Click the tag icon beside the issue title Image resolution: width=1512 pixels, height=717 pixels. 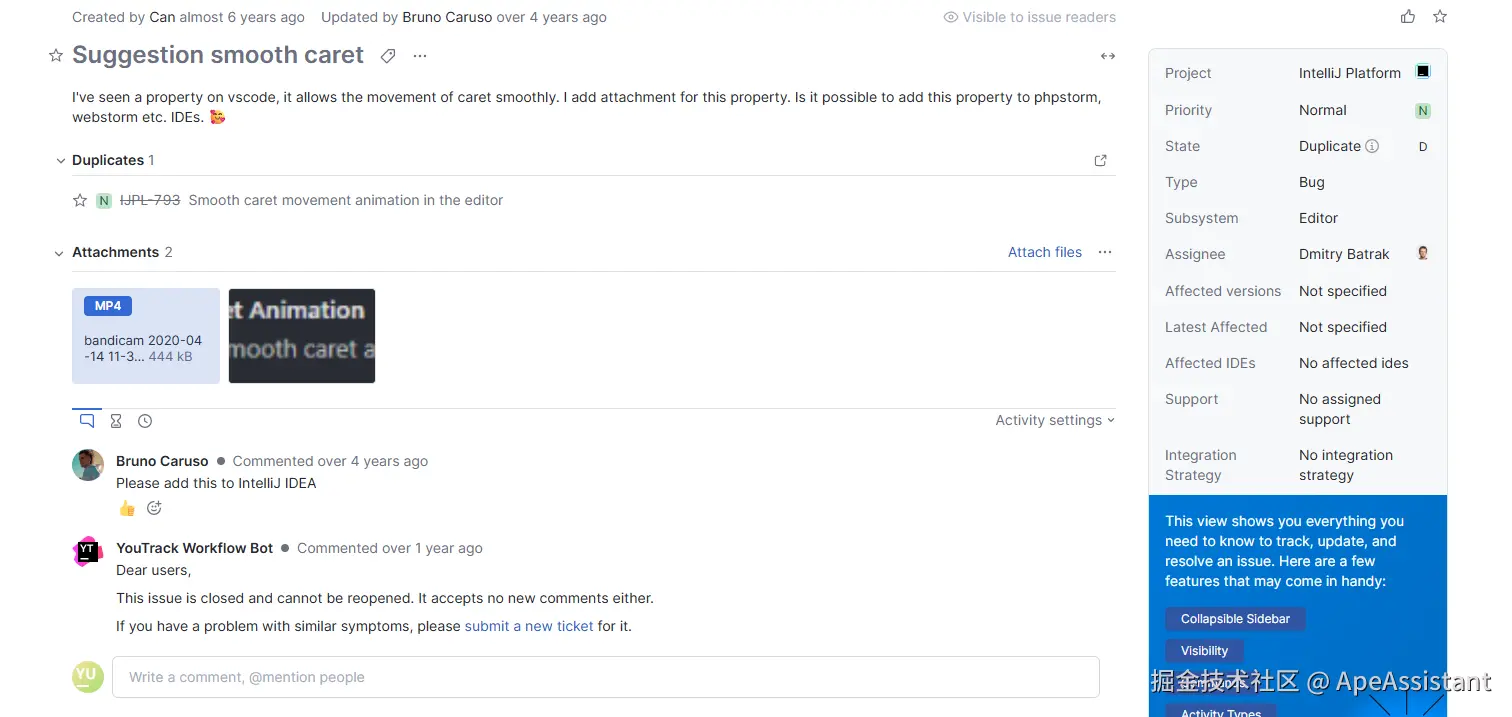click(x=388, y=56)
